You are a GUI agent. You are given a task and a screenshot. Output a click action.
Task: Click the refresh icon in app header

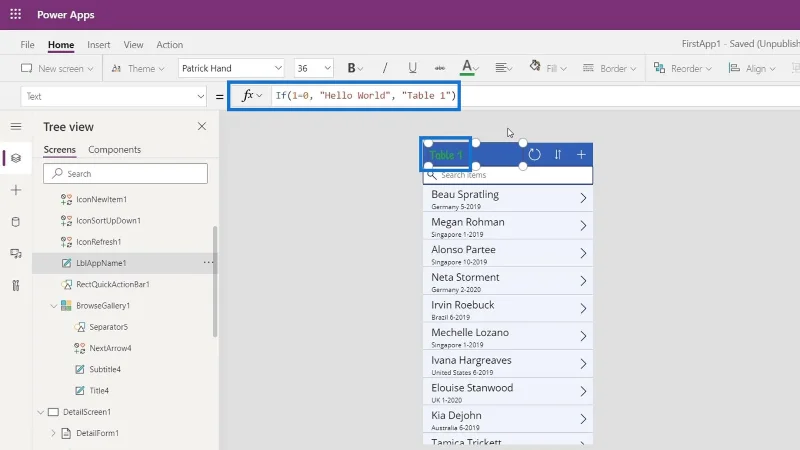(534, 155)
